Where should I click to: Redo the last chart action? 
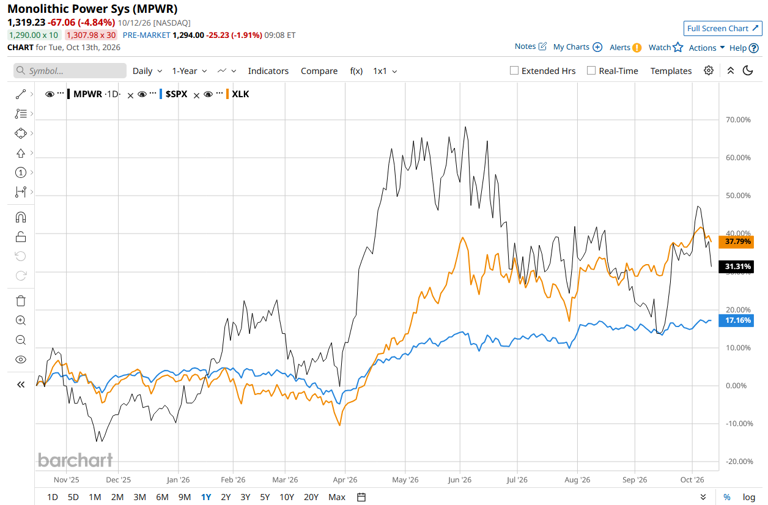click(21, 276)
